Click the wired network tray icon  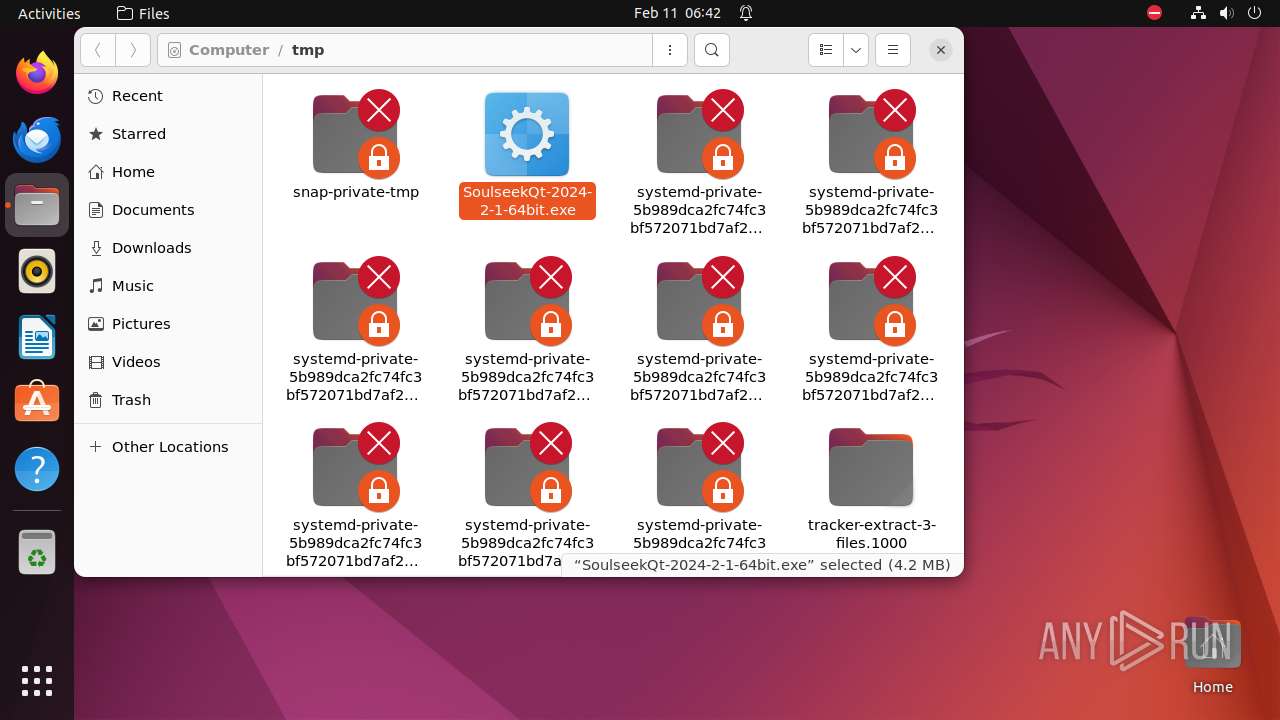(x=1199, y=13)
